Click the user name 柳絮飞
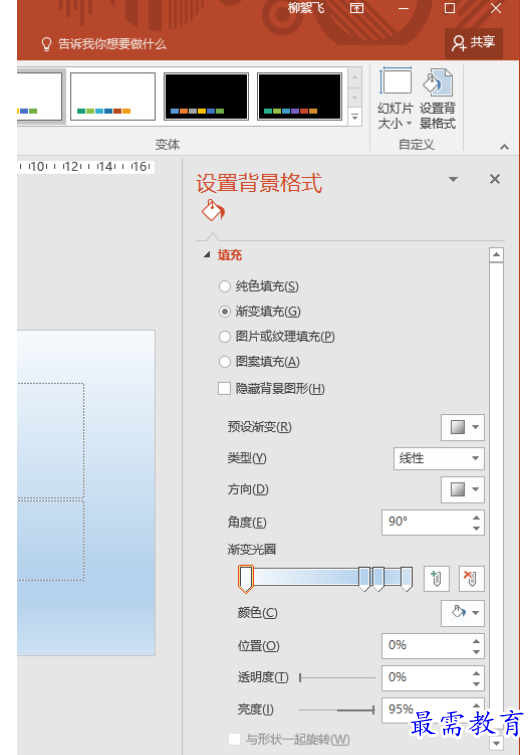Image resolution: width=532 pixels, height=755 pixels. coord(306,8)
